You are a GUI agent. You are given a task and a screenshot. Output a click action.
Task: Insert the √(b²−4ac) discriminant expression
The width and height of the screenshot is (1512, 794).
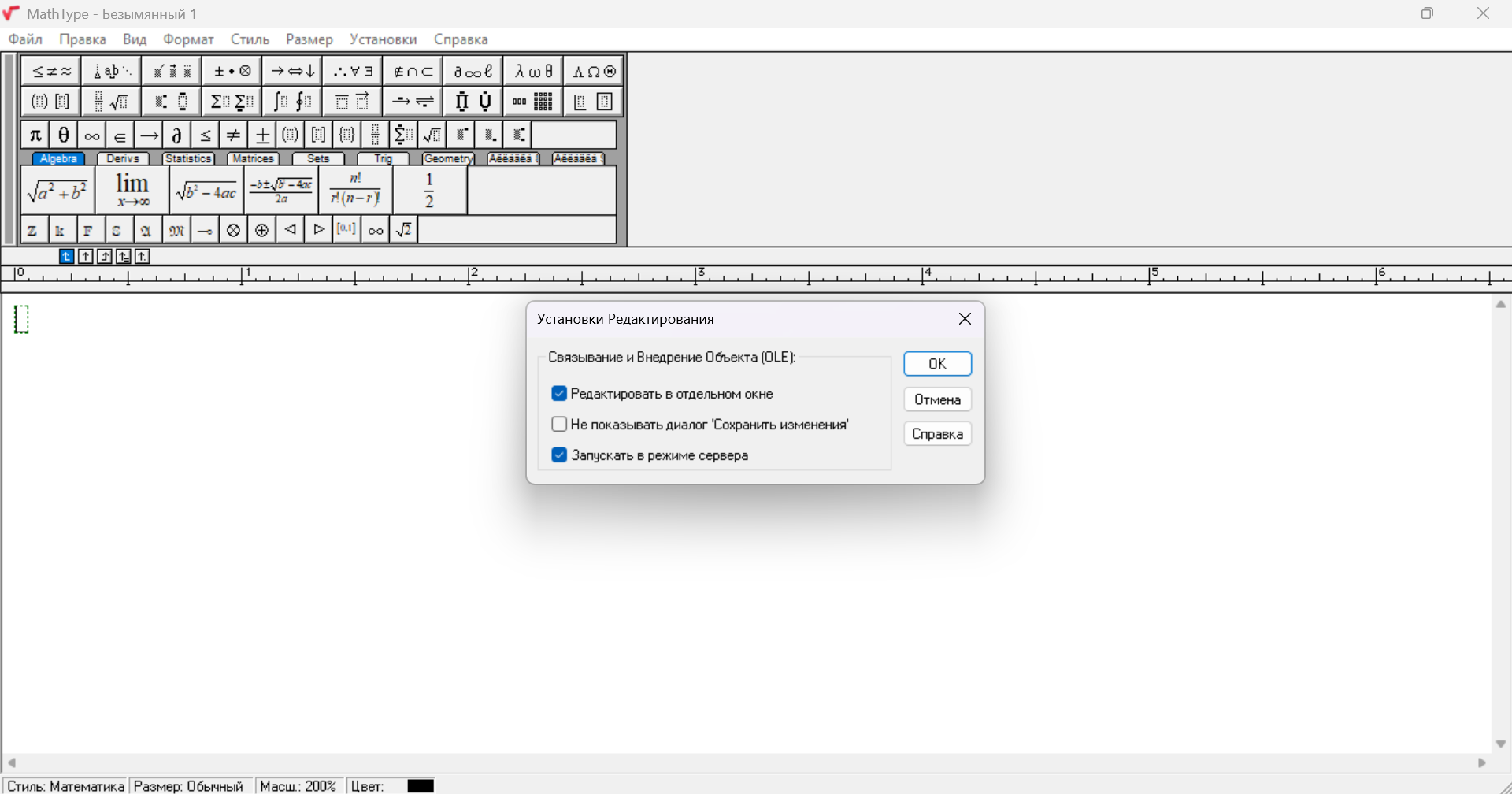(x=206, y=191)
